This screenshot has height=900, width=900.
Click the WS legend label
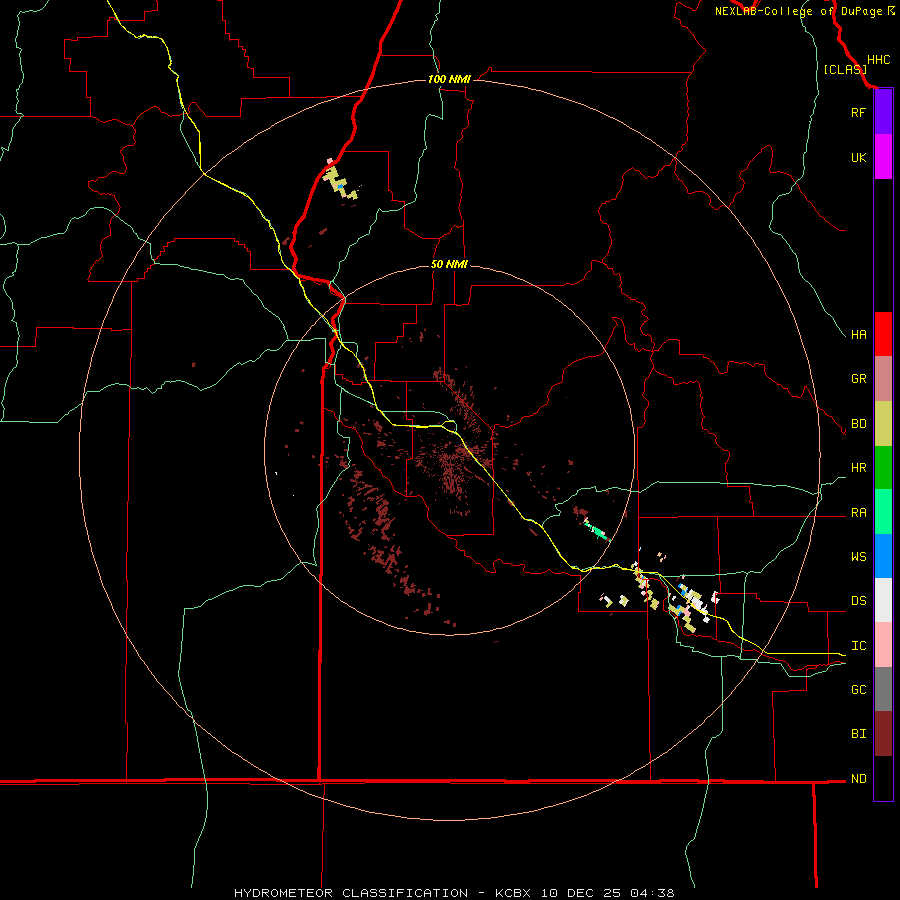pyautogui.click(x=858, y=557)
